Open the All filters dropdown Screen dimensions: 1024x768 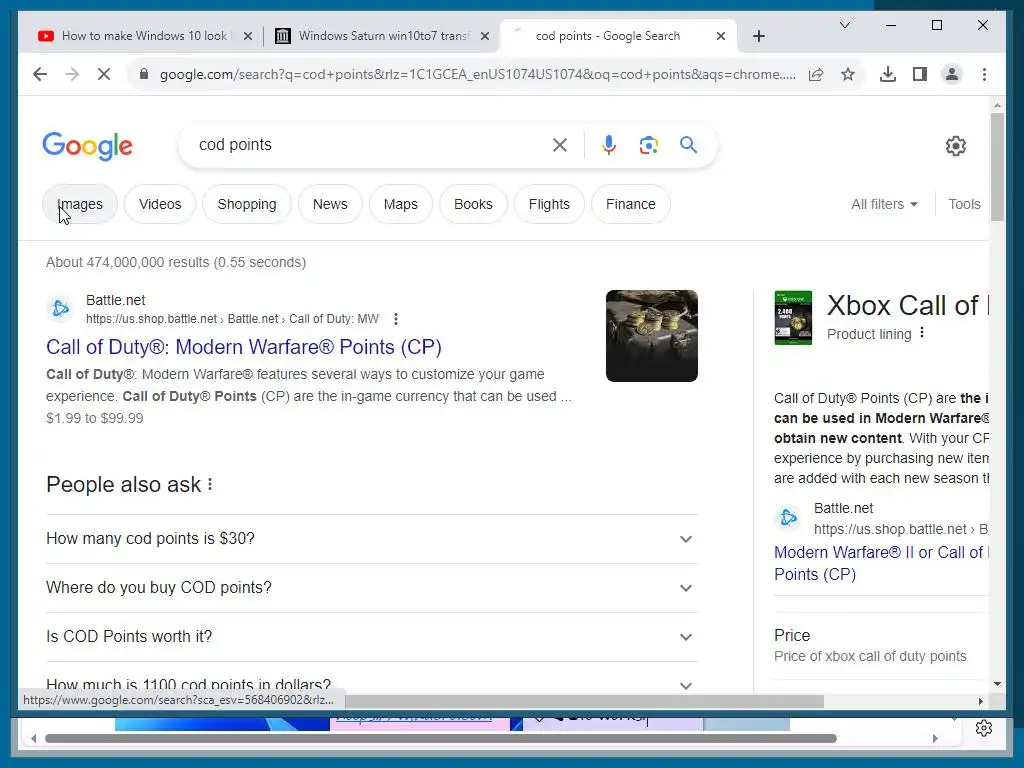[884, 204]
